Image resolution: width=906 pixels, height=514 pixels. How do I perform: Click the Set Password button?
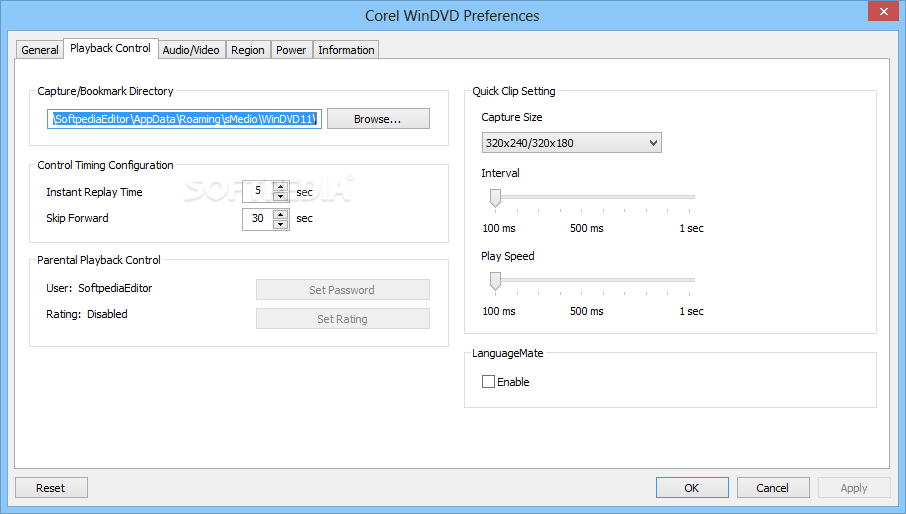343,290
